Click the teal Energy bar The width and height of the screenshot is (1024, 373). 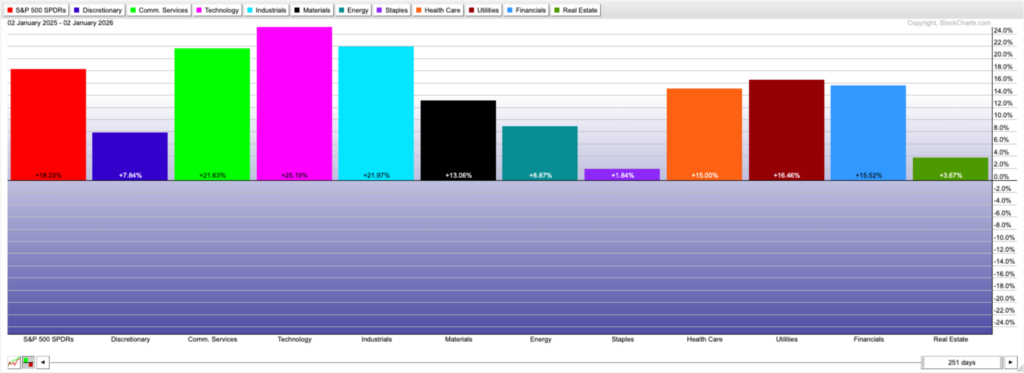tap(540, 153)
